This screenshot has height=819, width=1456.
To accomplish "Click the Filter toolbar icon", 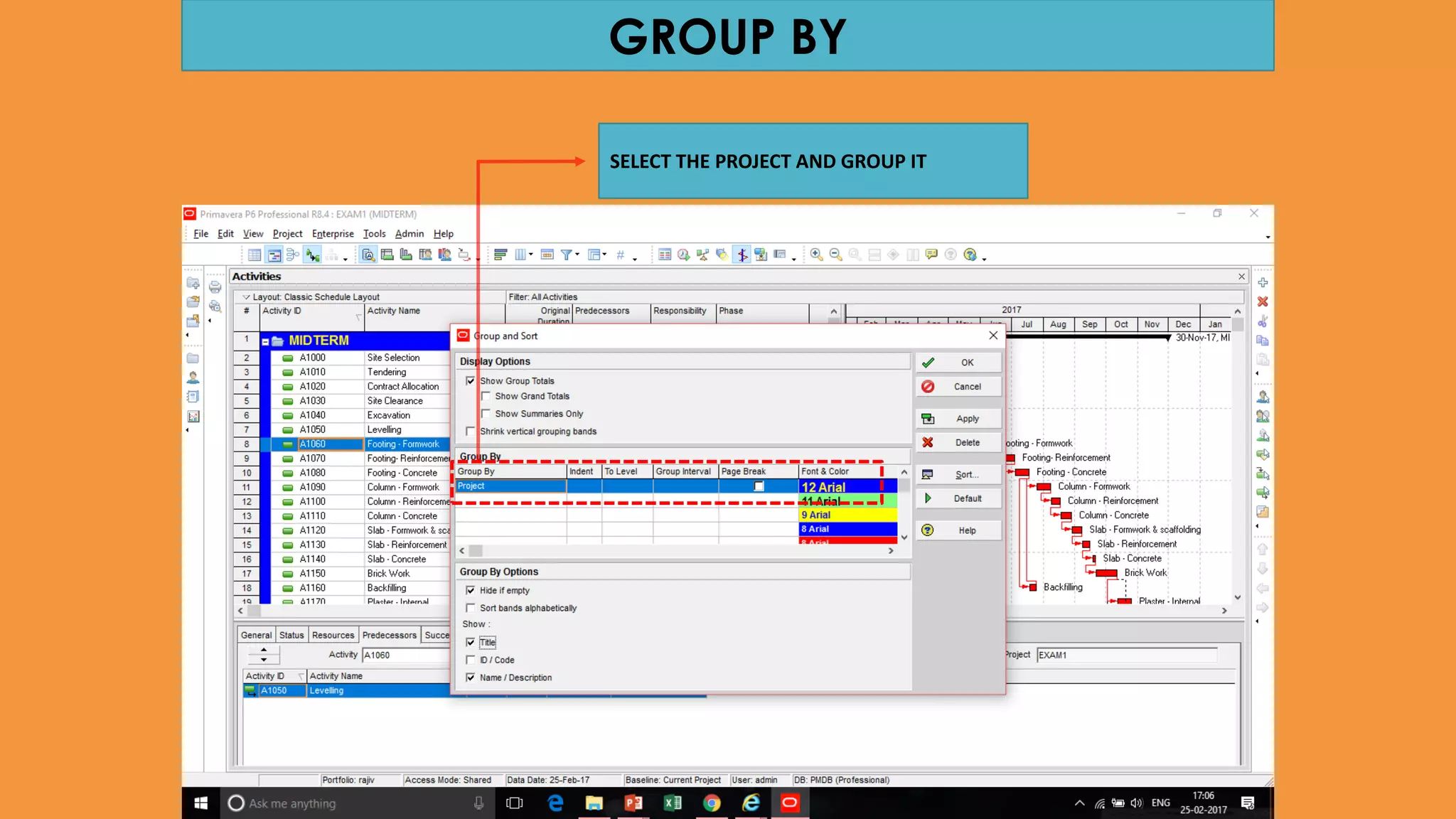I will click(567, 255).
